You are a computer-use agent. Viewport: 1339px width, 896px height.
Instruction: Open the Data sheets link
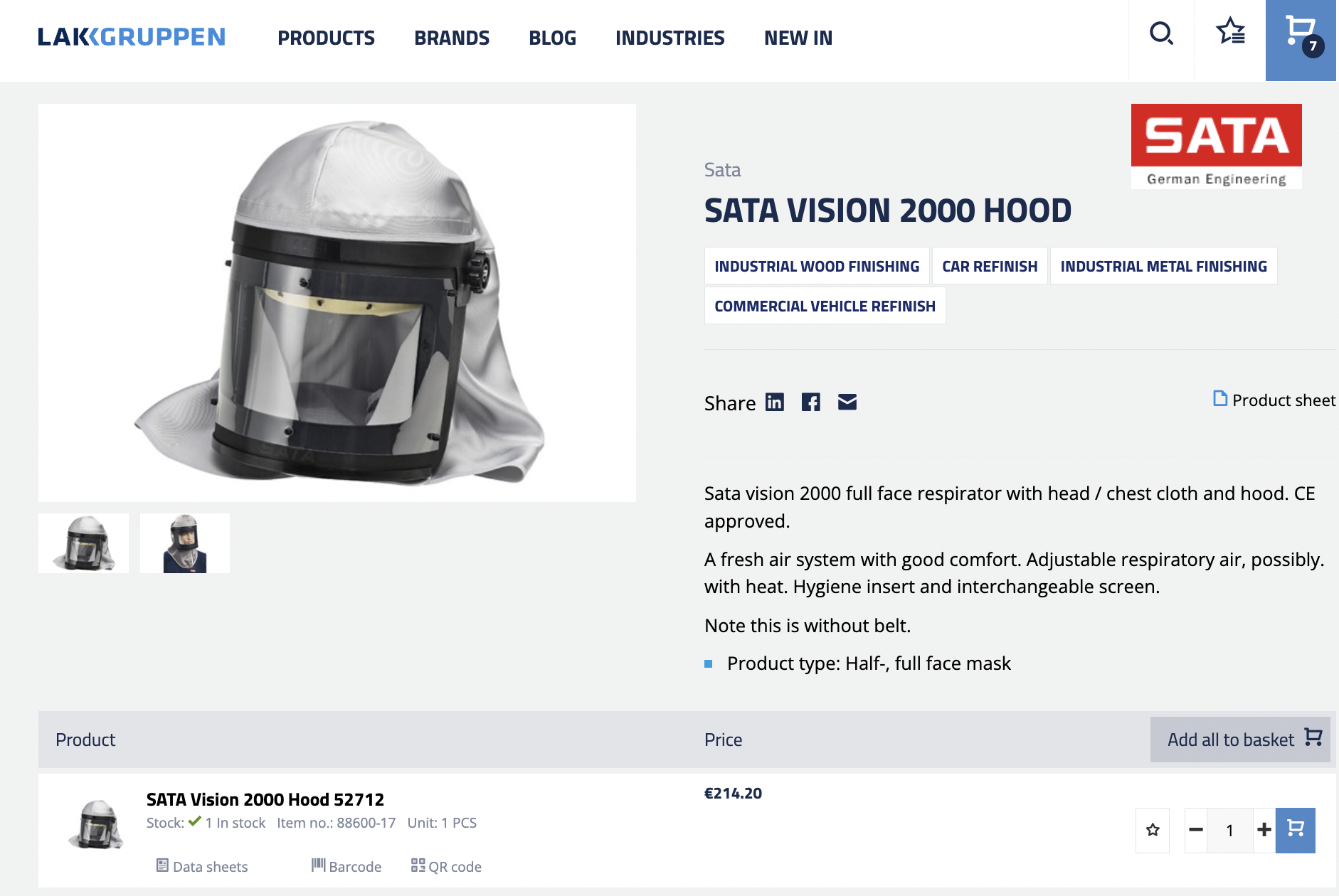[x=202, y=867]
